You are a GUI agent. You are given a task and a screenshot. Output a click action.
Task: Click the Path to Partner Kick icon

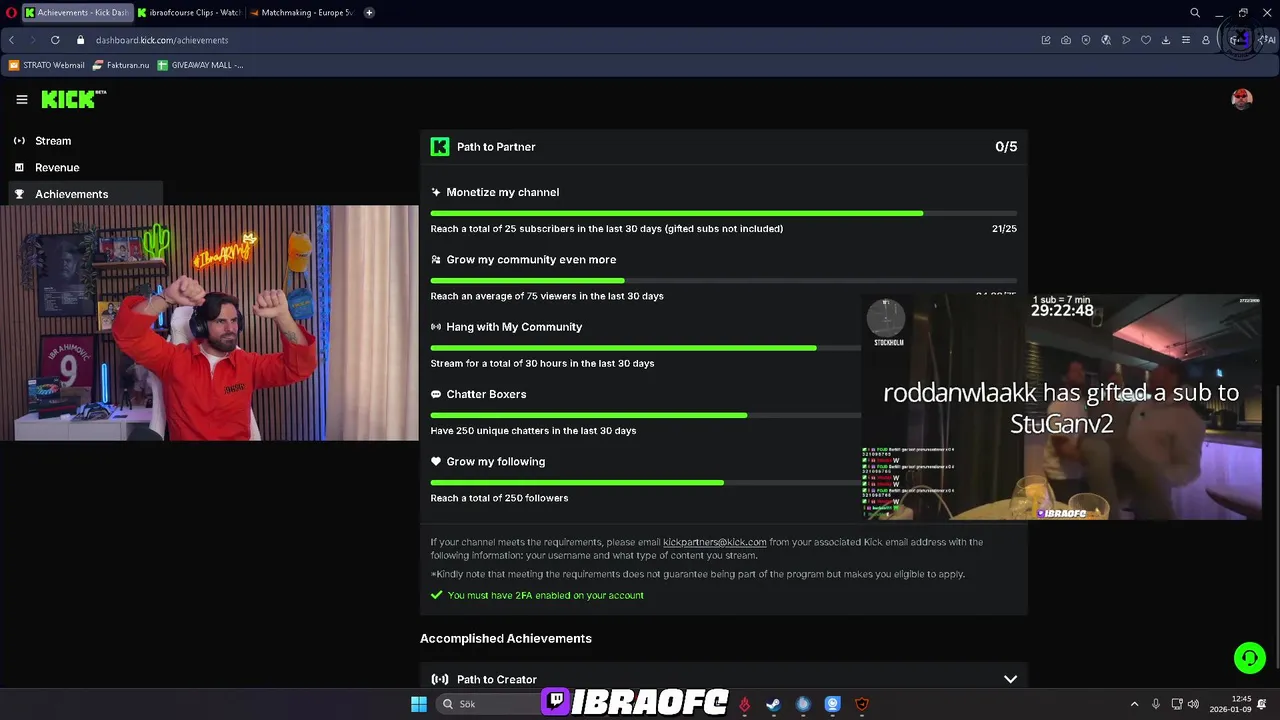[440, 147]
